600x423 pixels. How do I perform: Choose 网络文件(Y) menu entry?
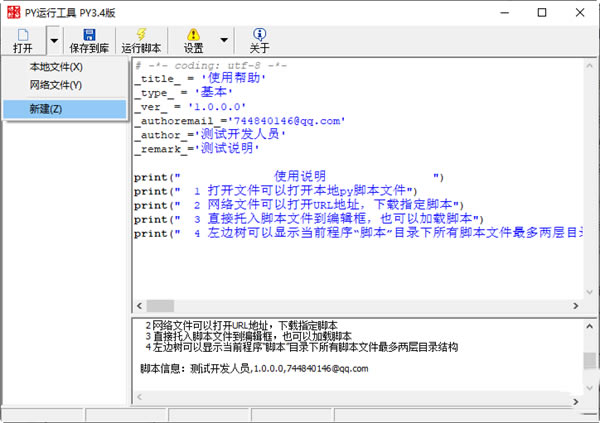[x=56, y=86]
